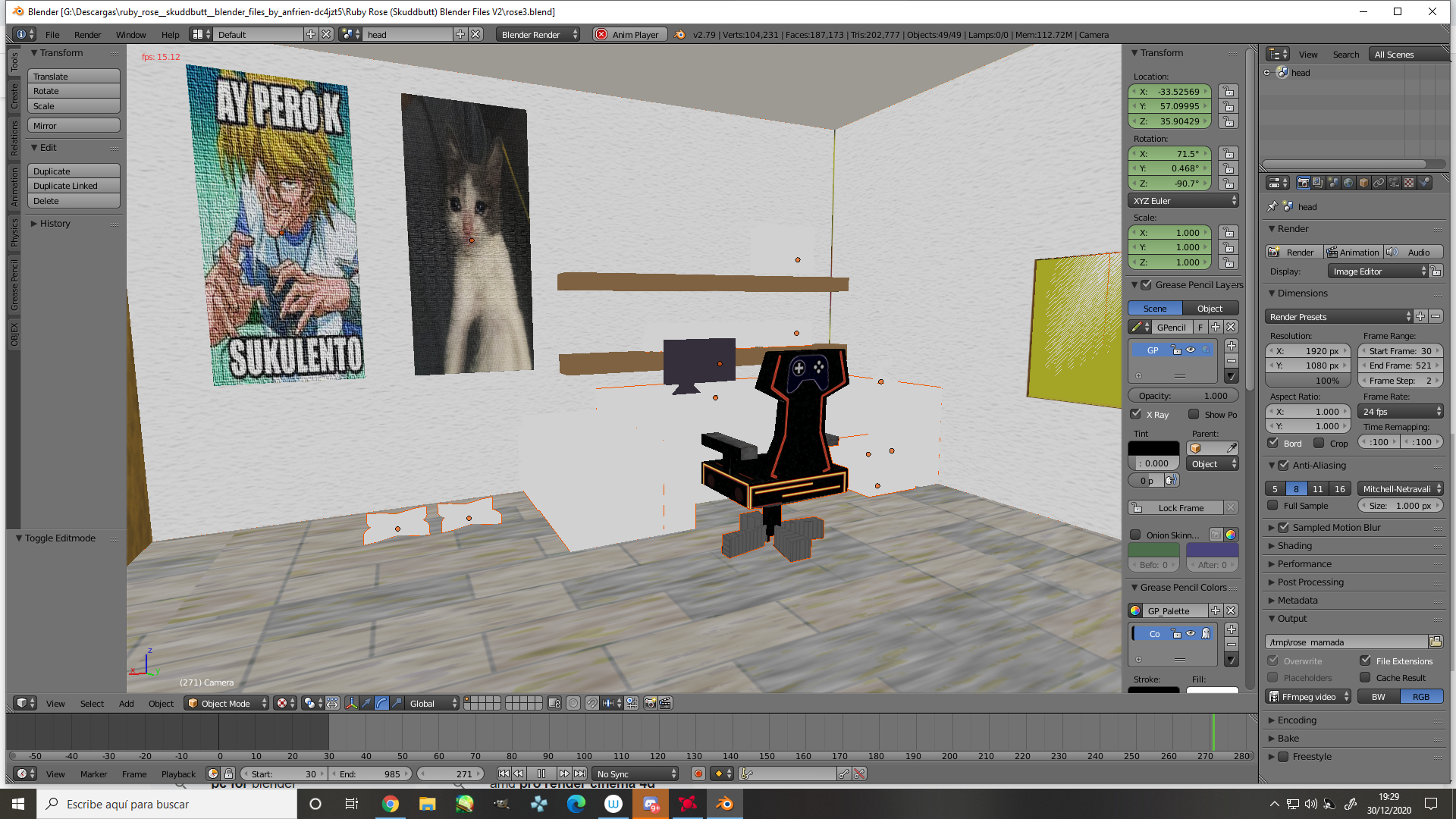Open the Texture properties checker icon
Viewport: 1456px width, 819px height.
tap(1409, 183)
